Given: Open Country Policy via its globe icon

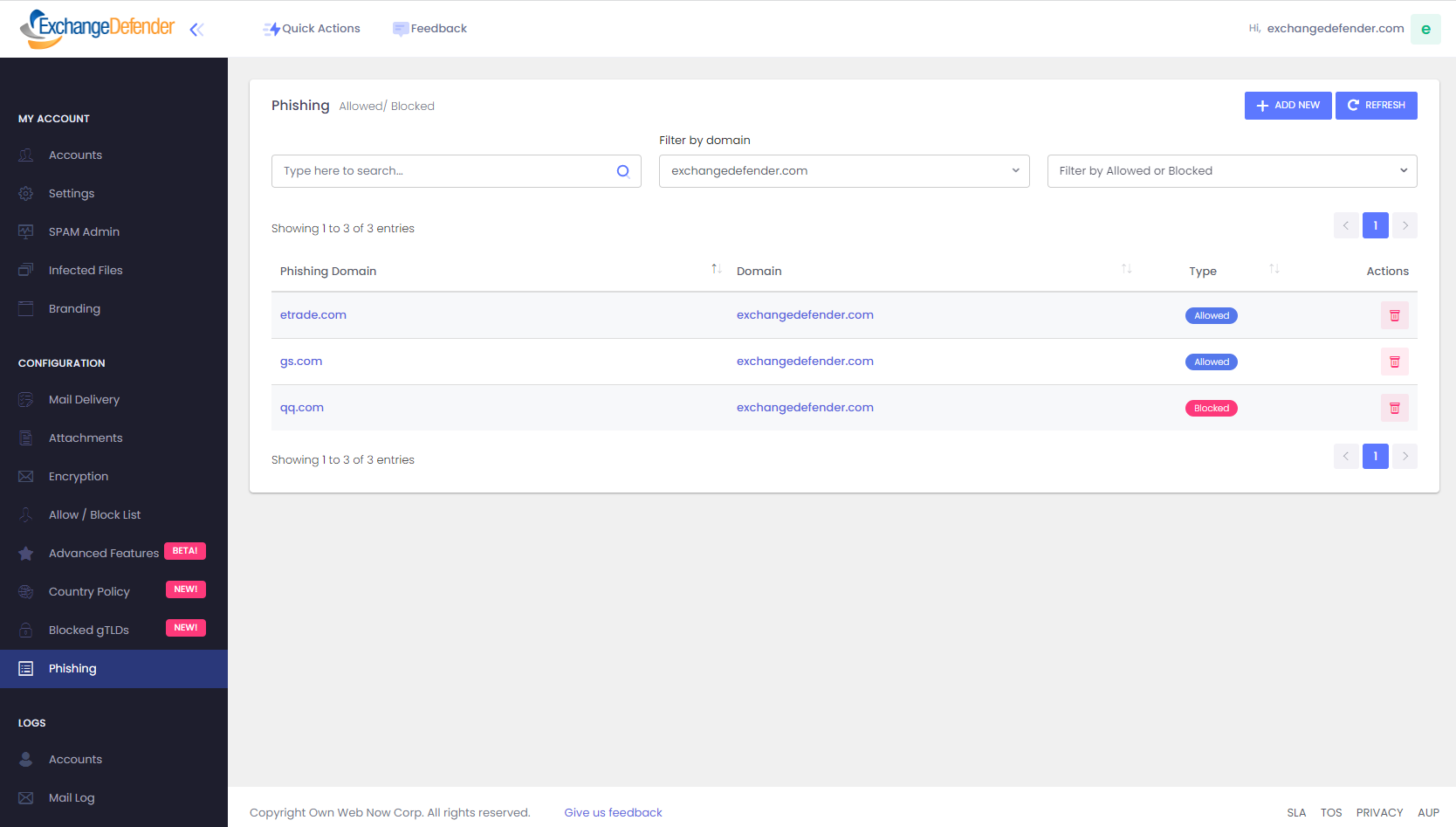Looking at the screenshot, I should point(26,591).
